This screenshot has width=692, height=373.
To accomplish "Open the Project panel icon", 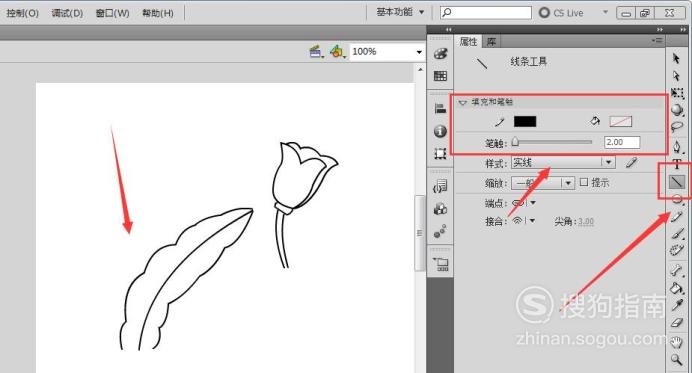I will click(441, 264).
